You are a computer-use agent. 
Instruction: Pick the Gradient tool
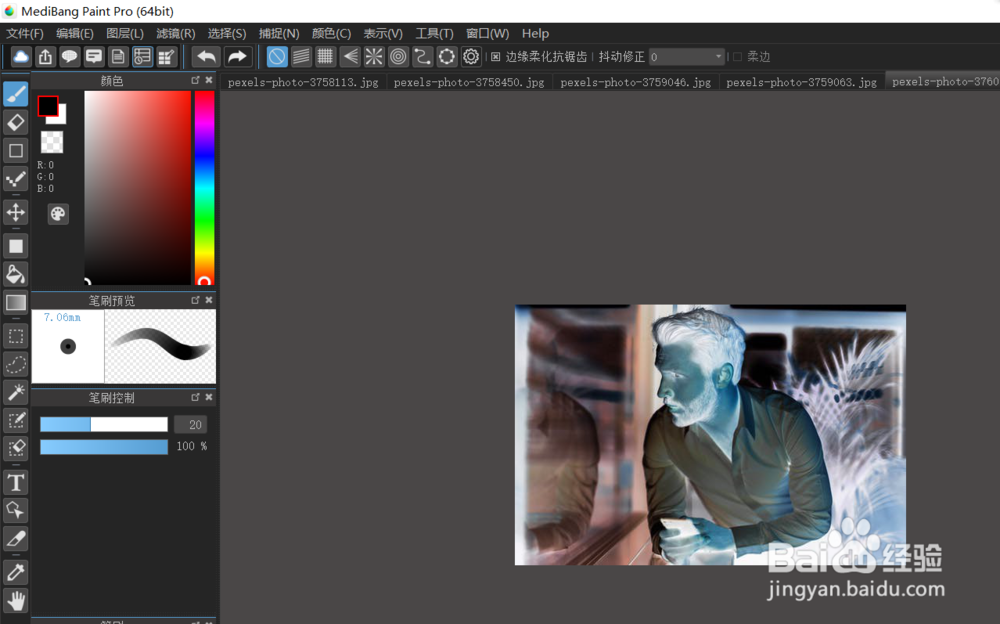[16, 302]
